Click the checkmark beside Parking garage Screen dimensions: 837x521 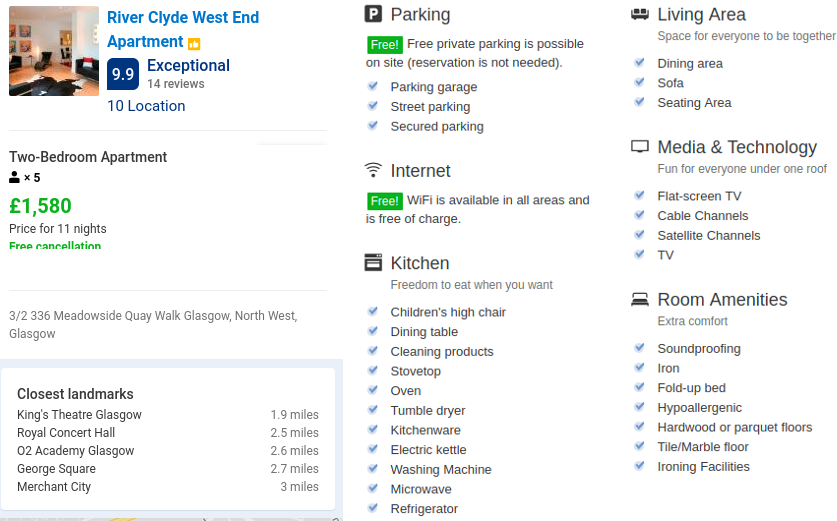[372, 86]
